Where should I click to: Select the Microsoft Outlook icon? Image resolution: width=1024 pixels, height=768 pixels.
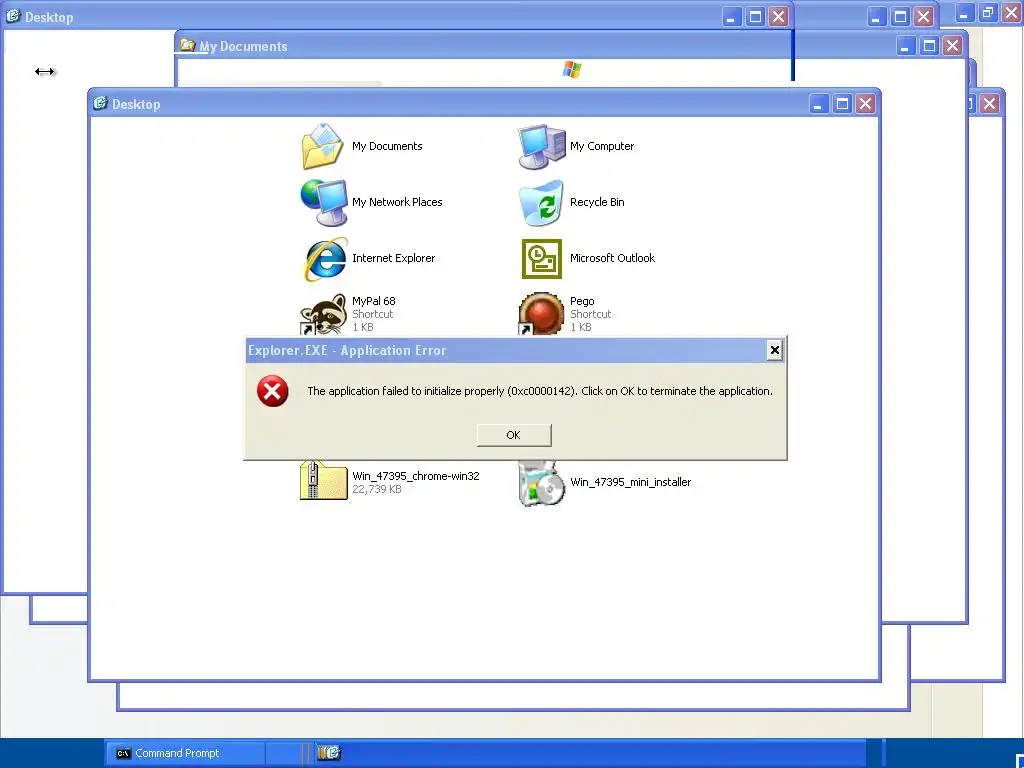[x=541, y=259]
